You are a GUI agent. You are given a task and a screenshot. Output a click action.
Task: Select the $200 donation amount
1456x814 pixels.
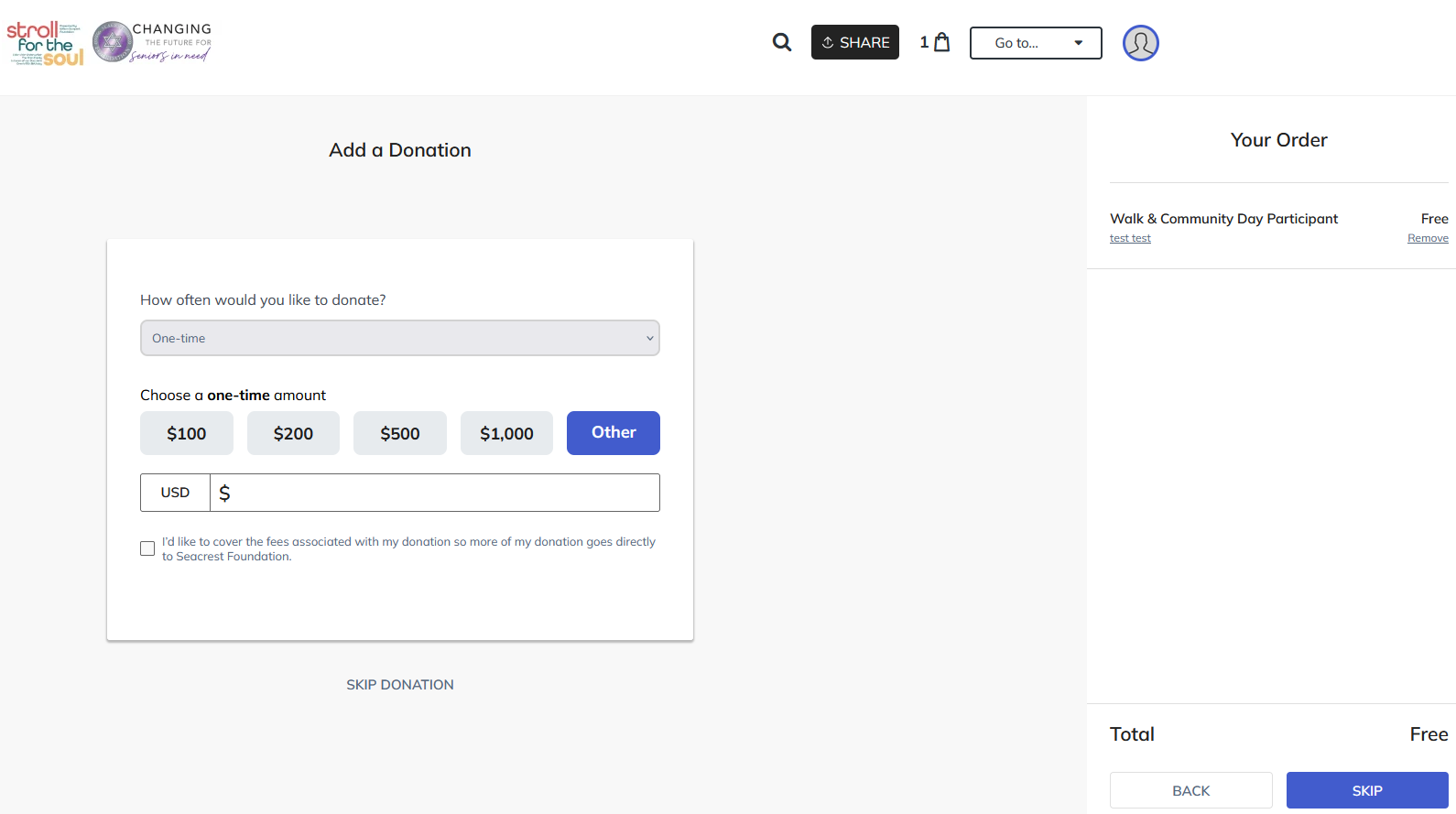pos(293,433)
